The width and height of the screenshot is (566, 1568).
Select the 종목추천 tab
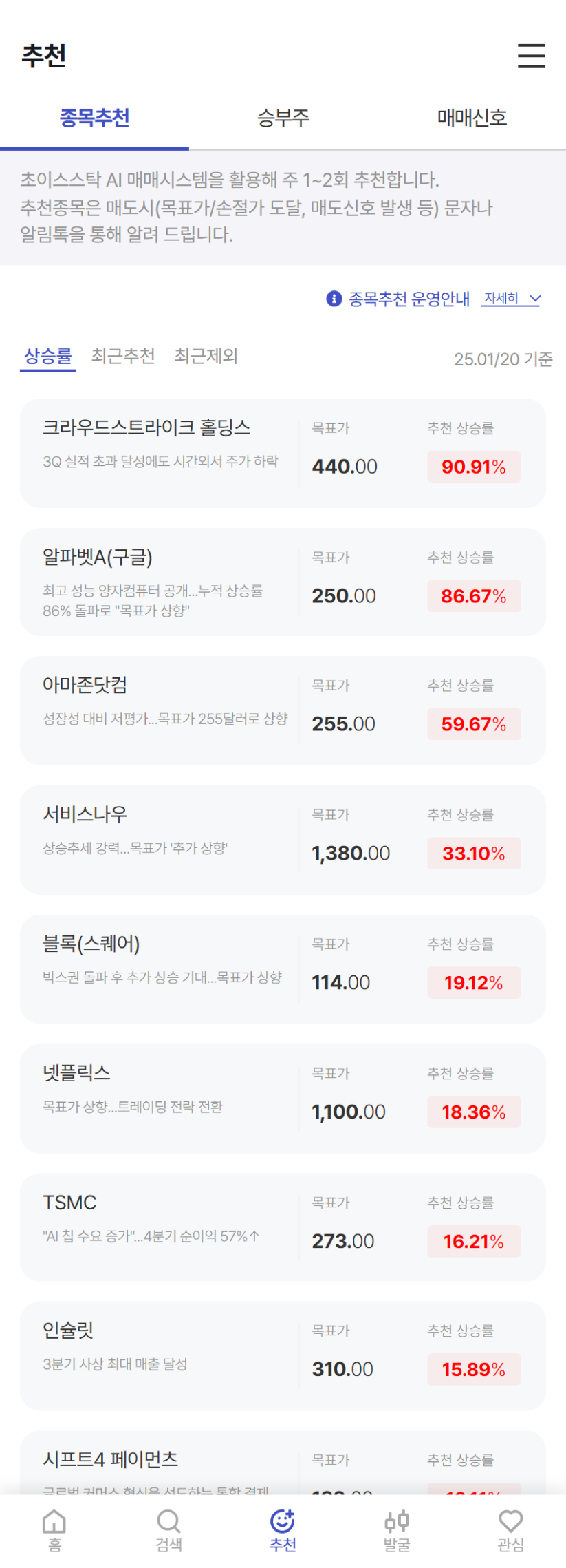tap(94, 118)
